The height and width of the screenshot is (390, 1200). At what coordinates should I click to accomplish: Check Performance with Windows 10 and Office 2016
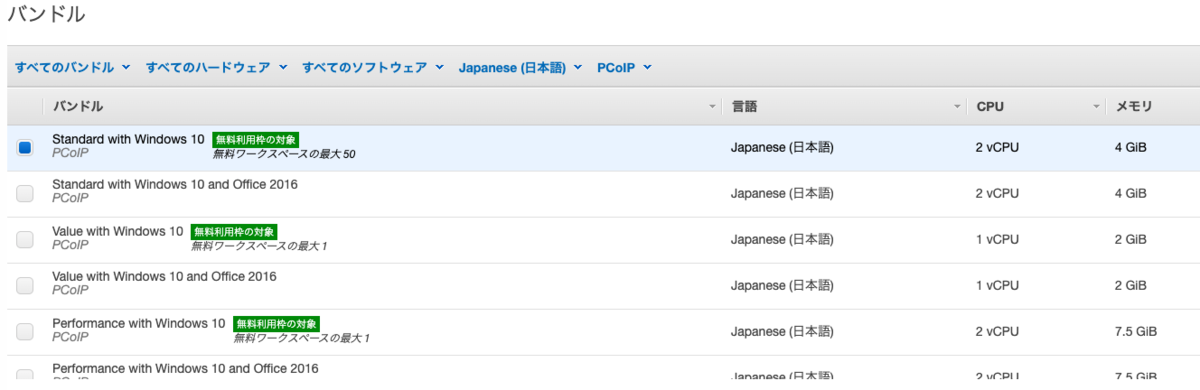(25, 376)
